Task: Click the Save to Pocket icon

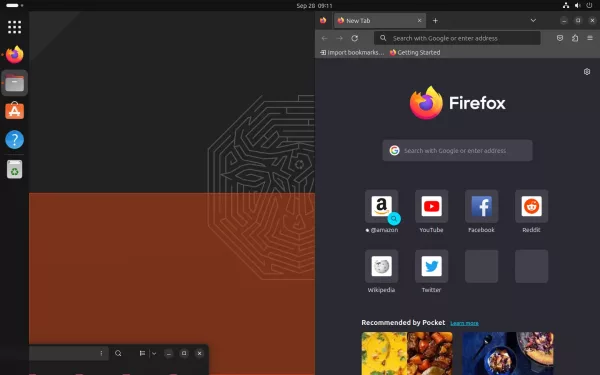Action: (x=560, y=38)
